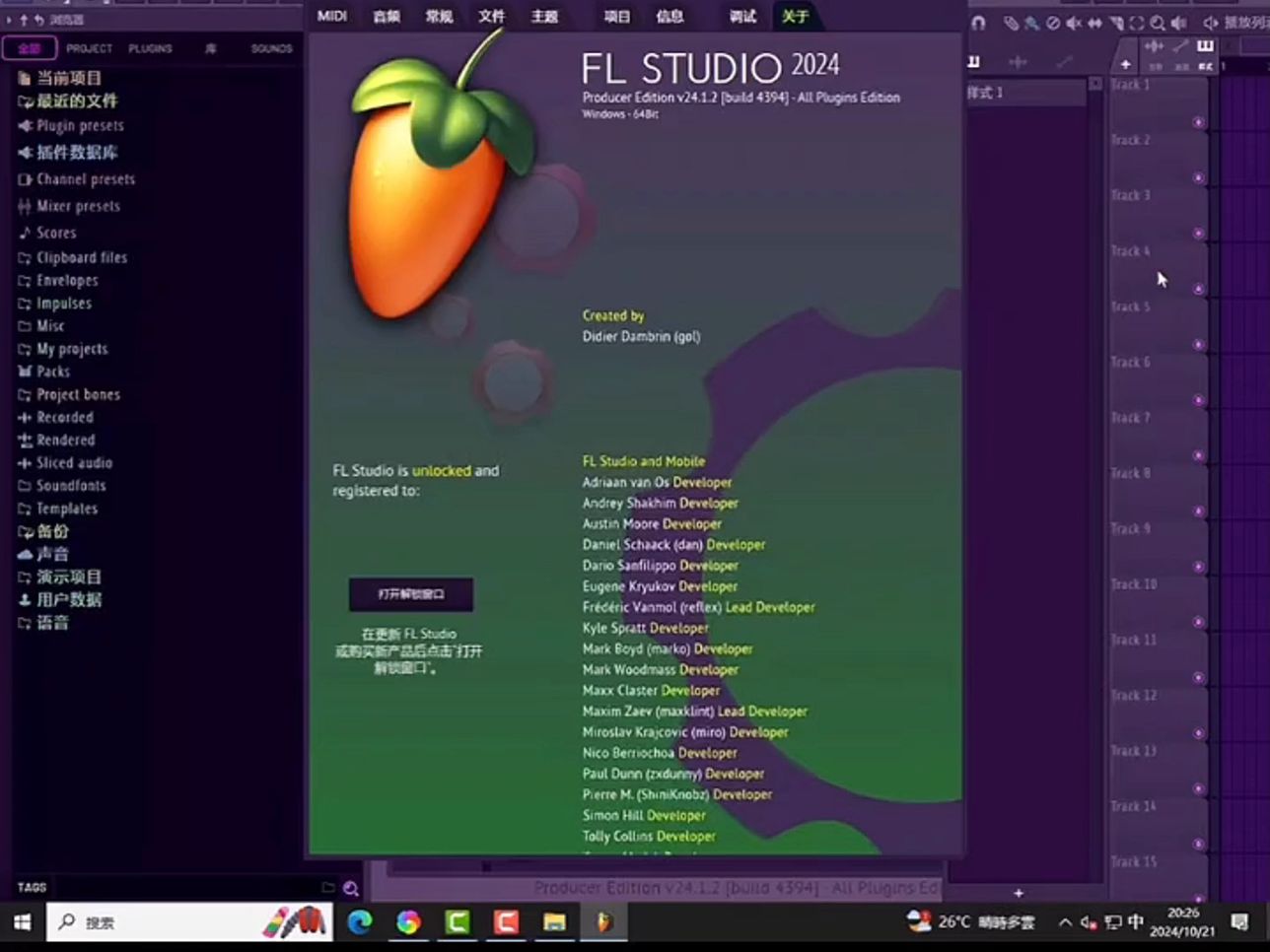Click the Windows taskbar search box

(x=148, y=922)
